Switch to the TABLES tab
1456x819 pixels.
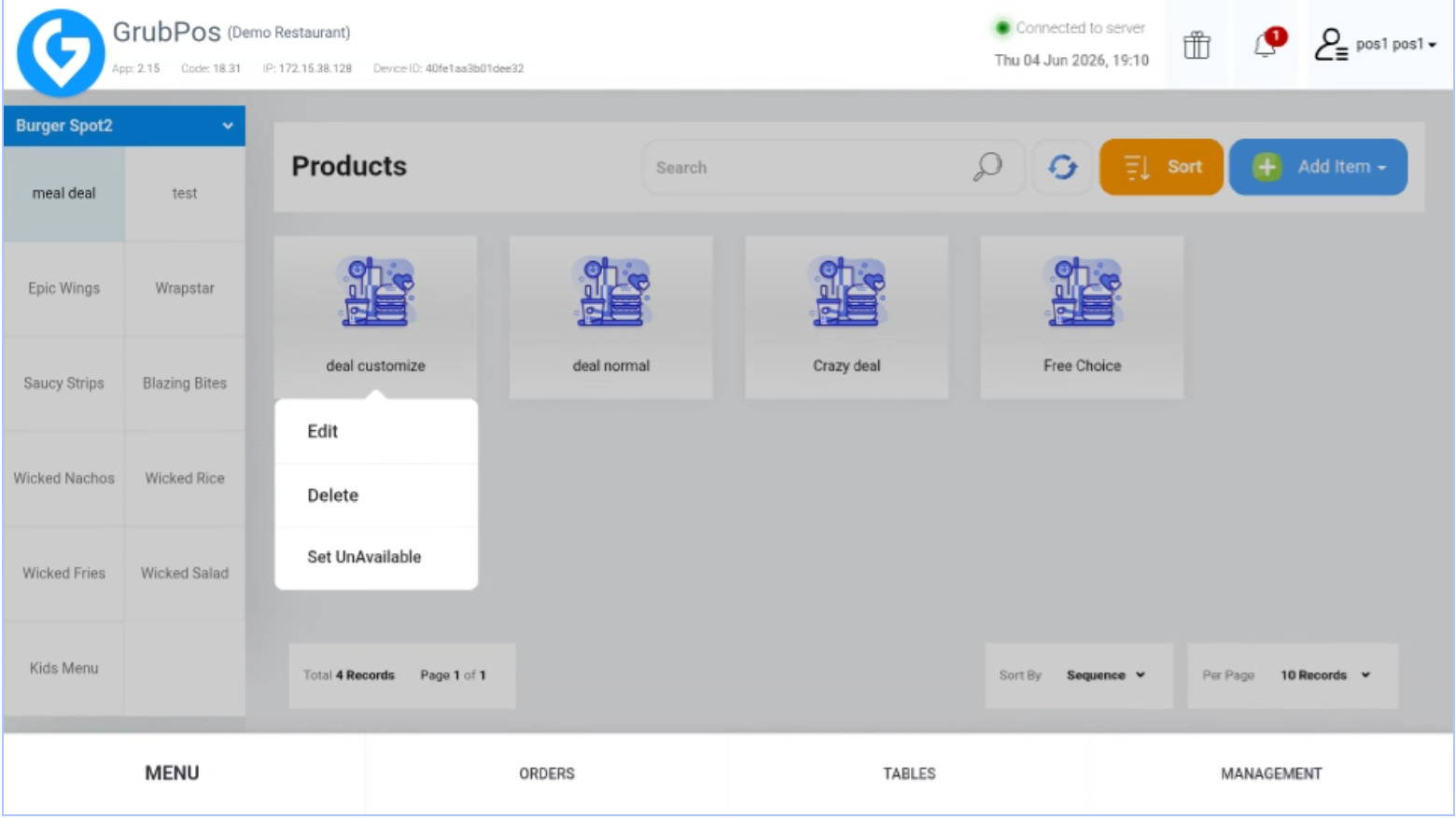(910, 773)
